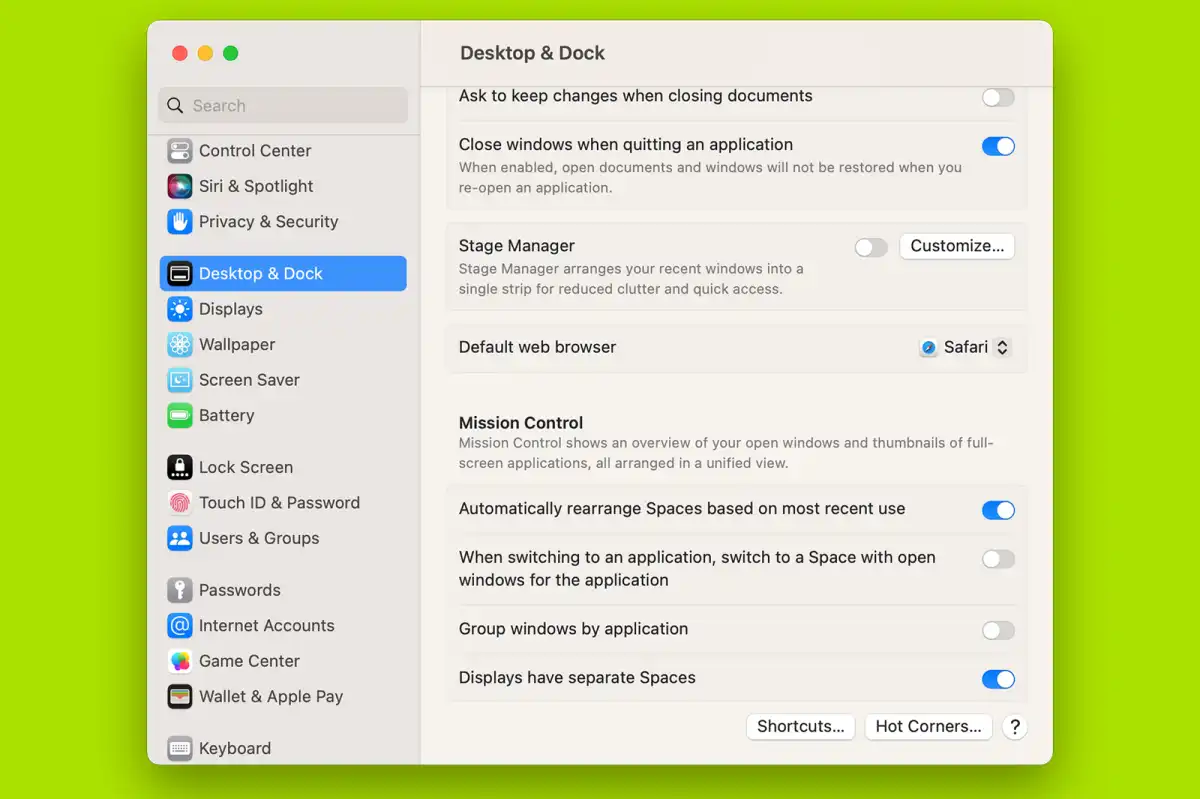The width and height of the screenshot is (1200, 799).
Task: Enable switch to Space with open windows toggle
Action: pos(998,559)
